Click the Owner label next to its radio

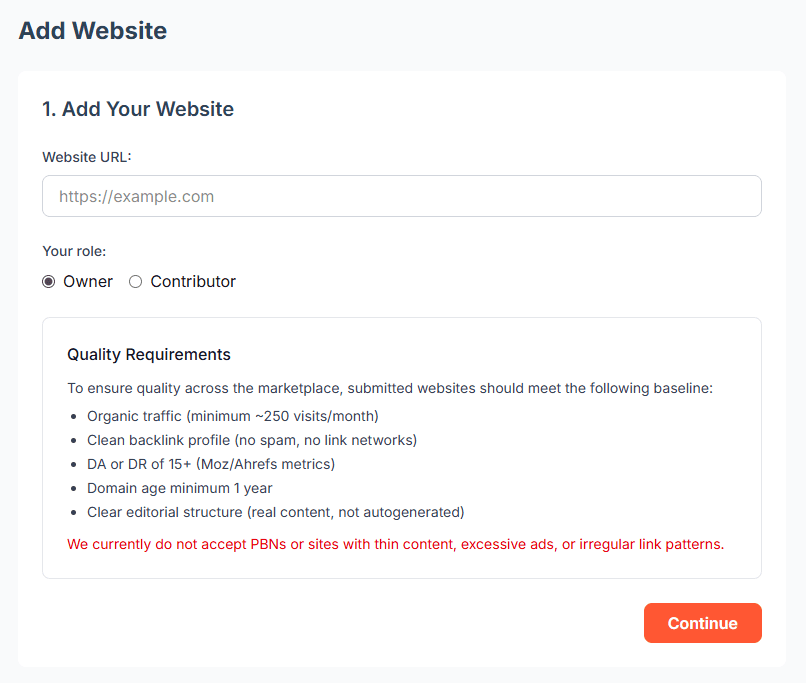point(88,281)
